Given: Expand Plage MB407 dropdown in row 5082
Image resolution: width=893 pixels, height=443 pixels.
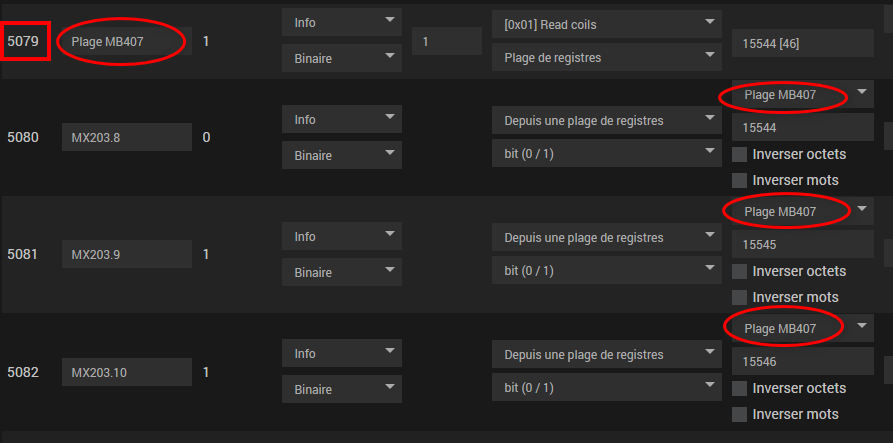Looking at the screenshot, I should pyautogui.click(x=803, y=329).
